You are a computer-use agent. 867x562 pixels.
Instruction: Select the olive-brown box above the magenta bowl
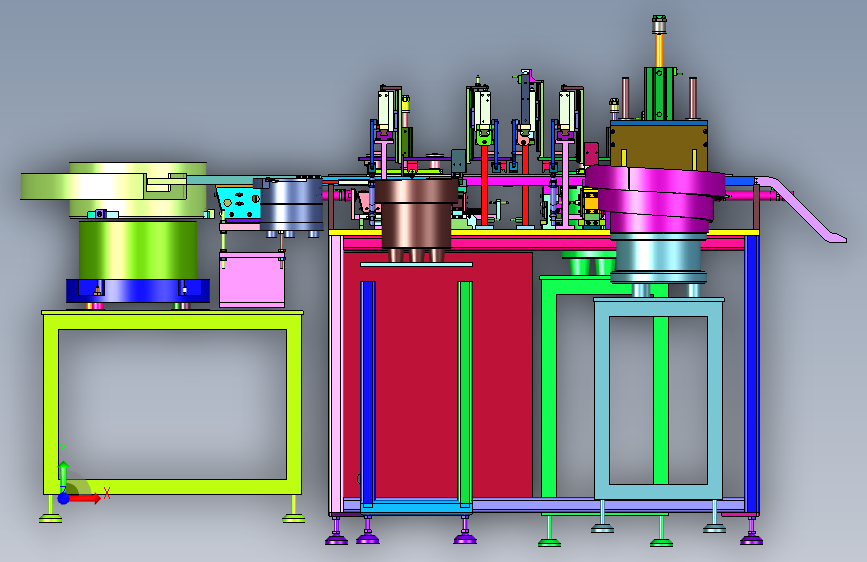(659, 145)
